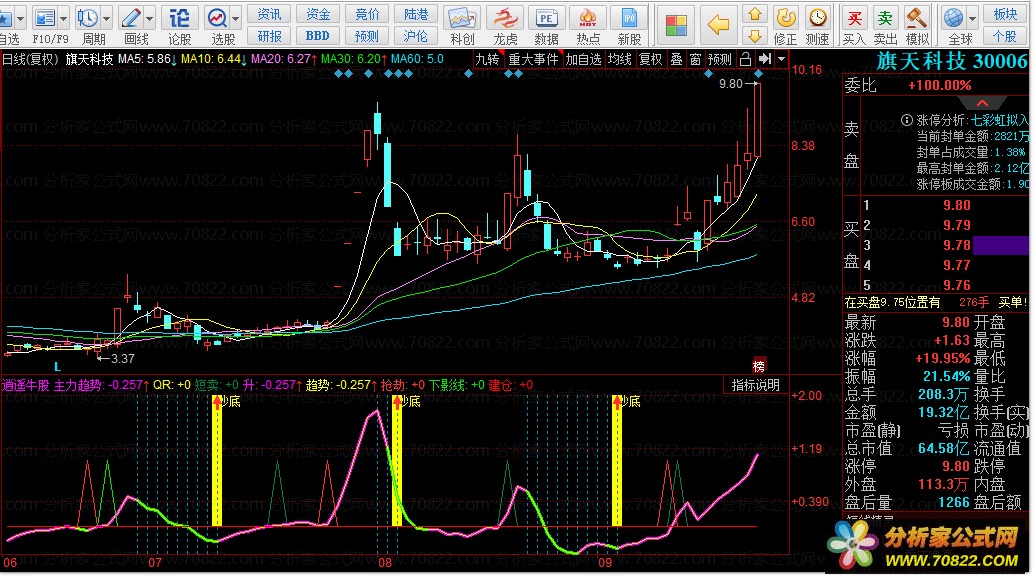This screenshot has height=577, width=1035.
Task: Click the 板块 sector button
Action: click(1005, 14)
